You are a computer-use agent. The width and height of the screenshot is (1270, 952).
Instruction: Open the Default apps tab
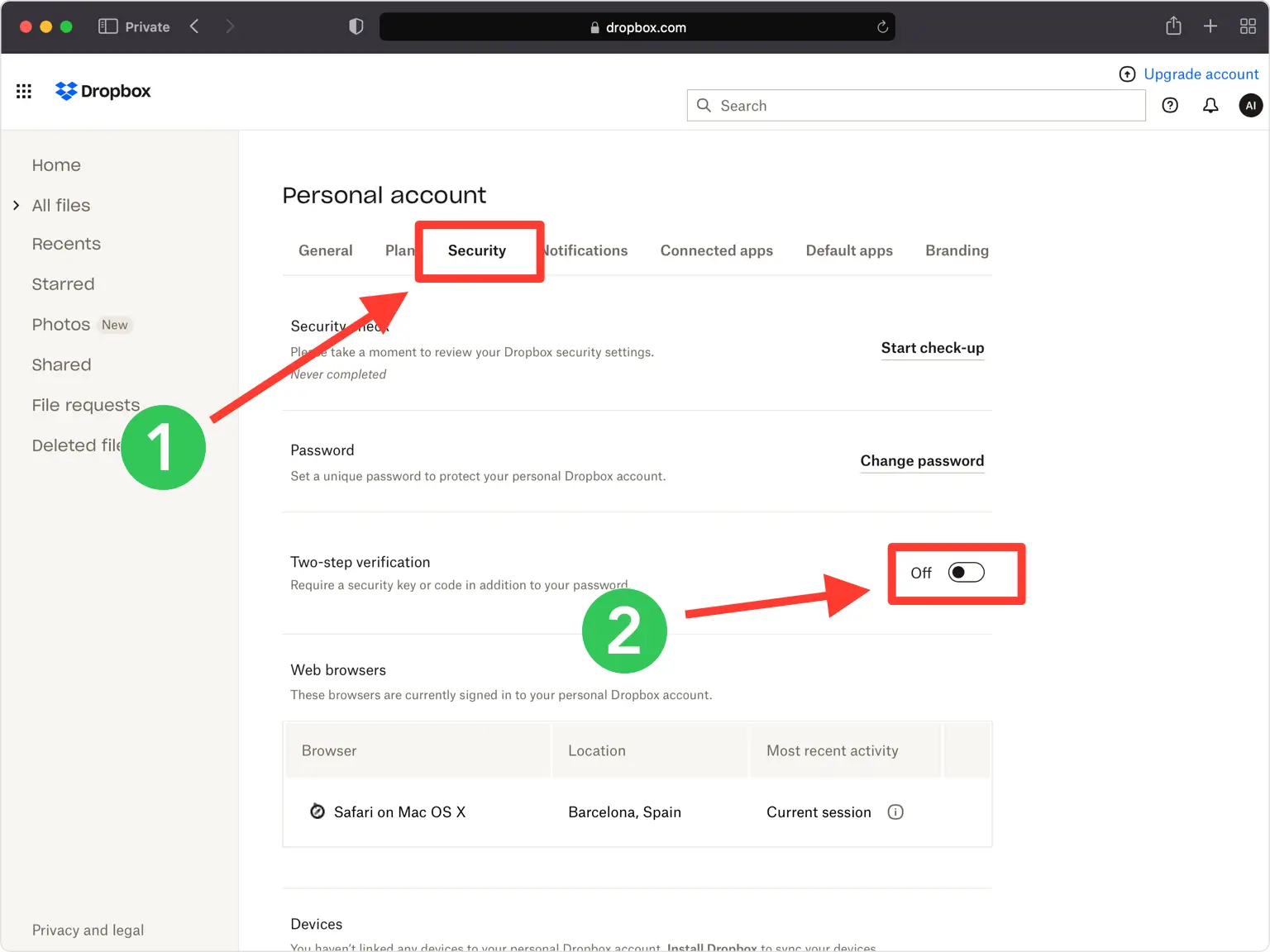click(x=849, y=250)
